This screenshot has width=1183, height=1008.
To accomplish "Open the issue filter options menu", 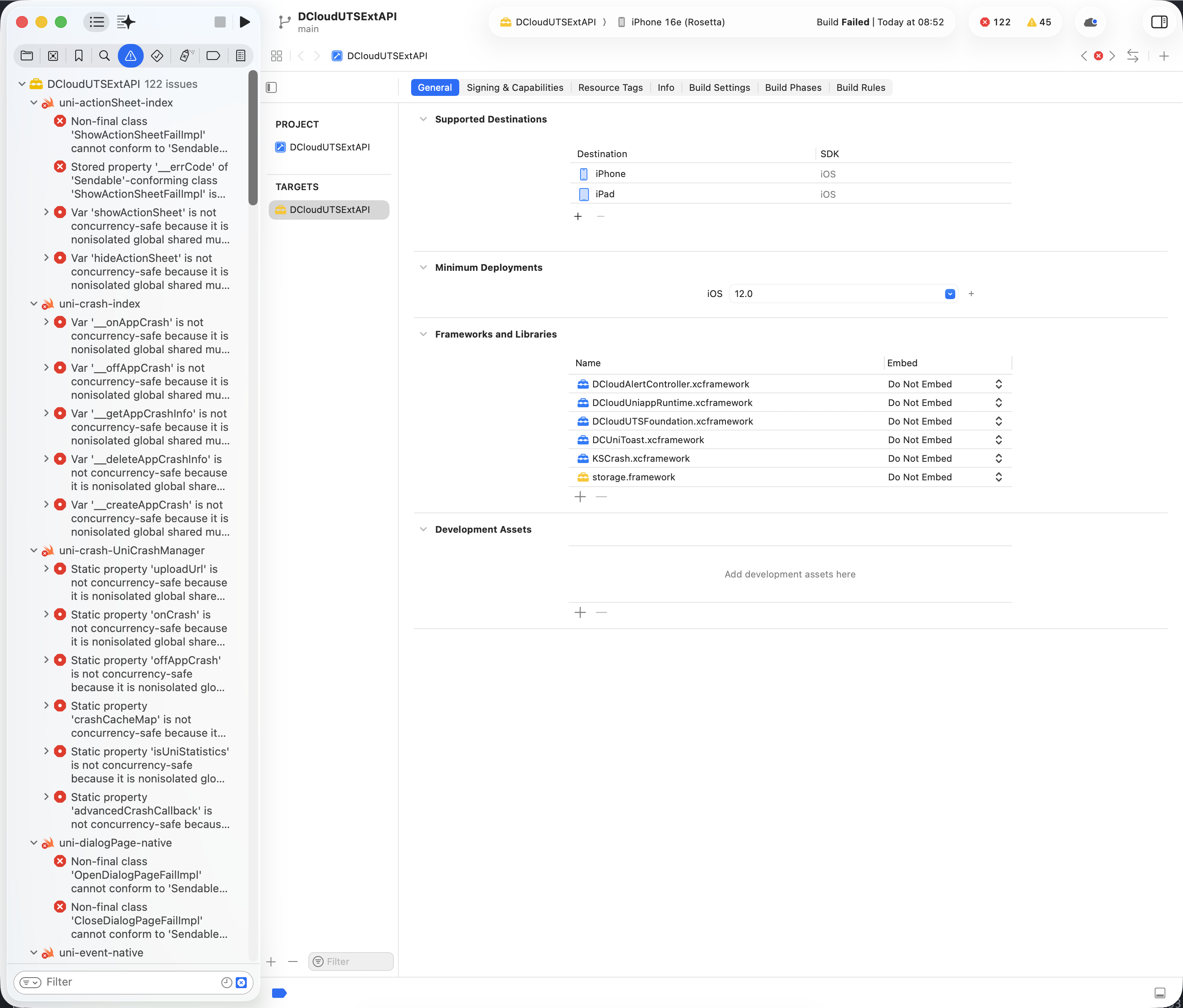I will [30, 982].
